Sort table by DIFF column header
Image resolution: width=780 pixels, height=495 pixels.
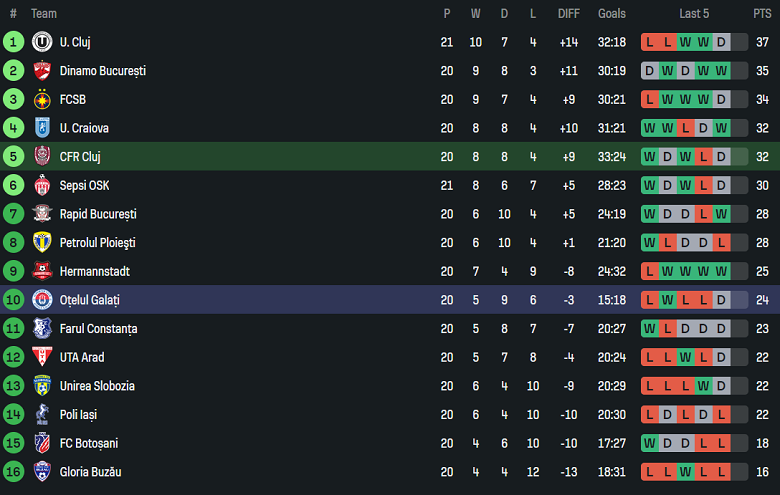click(569, 14)
